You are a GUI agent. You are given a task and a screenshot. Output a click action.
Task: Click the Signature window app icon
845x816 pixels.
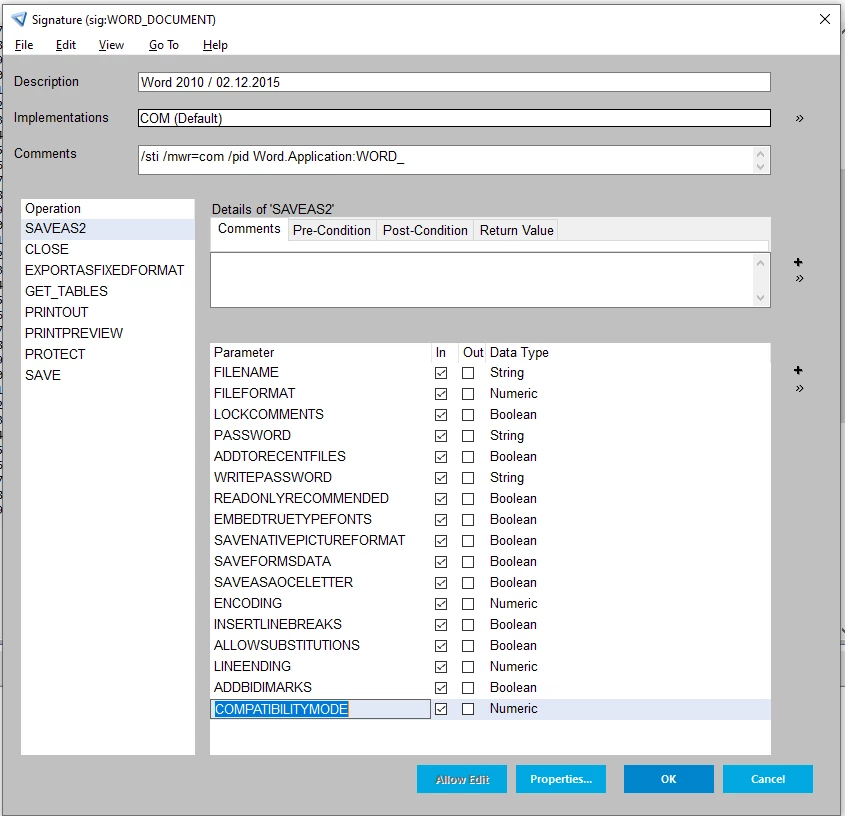pyautogui.click(x=19, y=19)
